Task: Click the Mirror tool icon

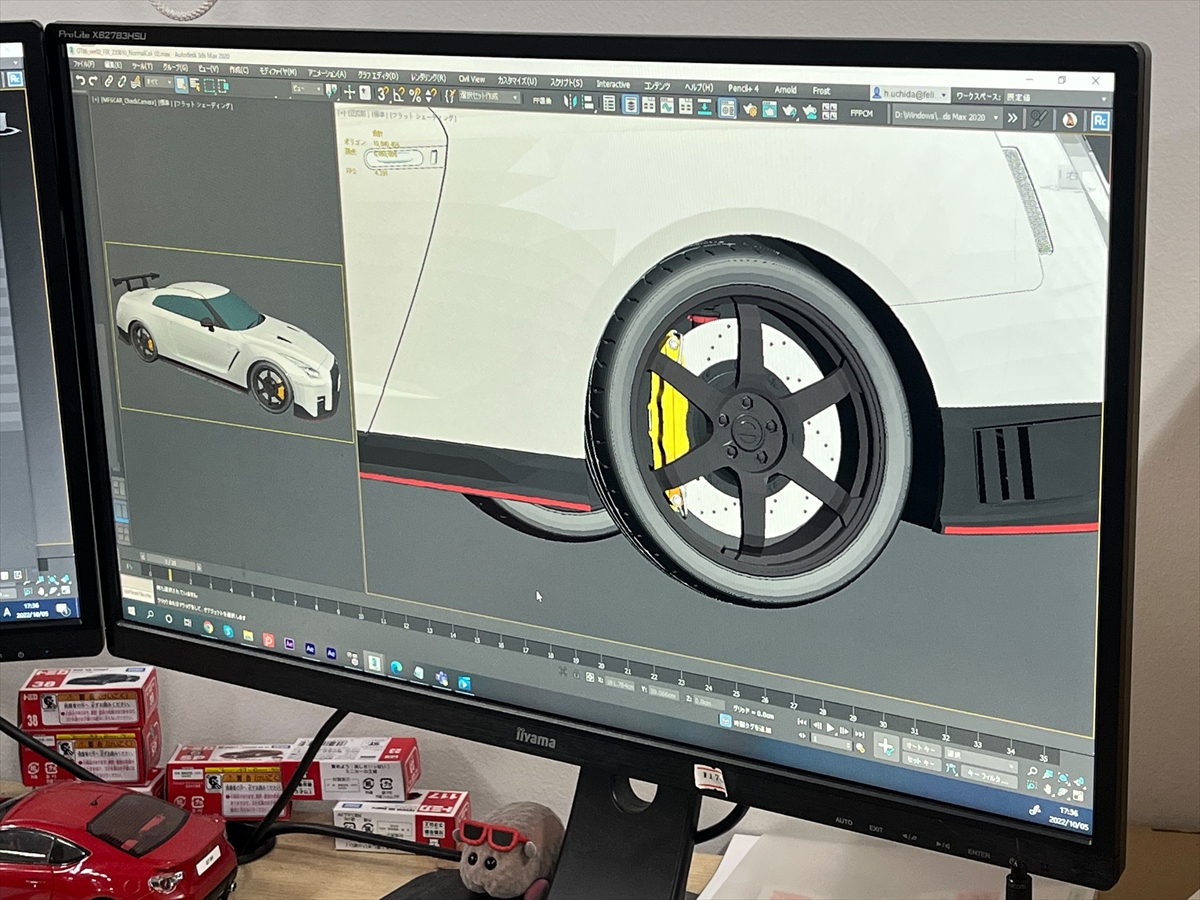Action: [570, 102]
